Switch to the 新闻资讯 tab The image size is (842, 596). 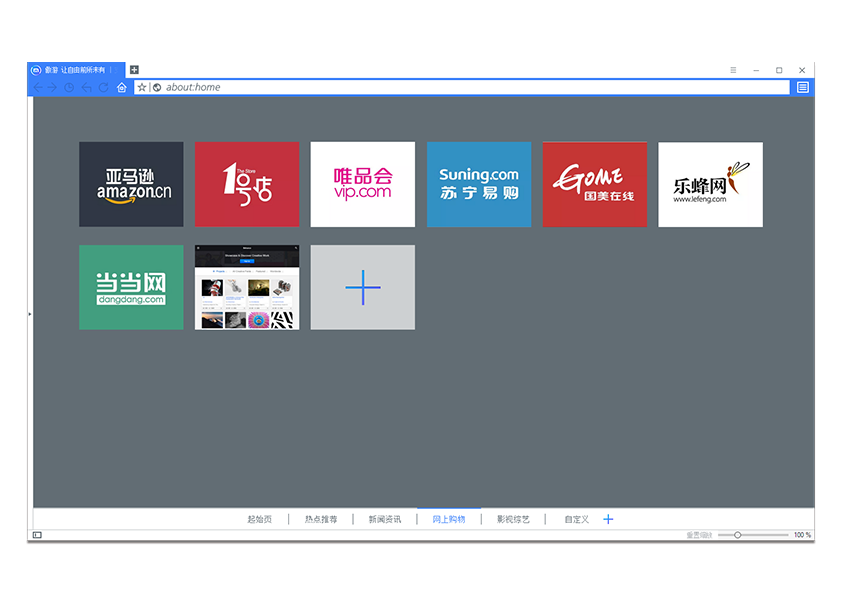click(384, 519)
